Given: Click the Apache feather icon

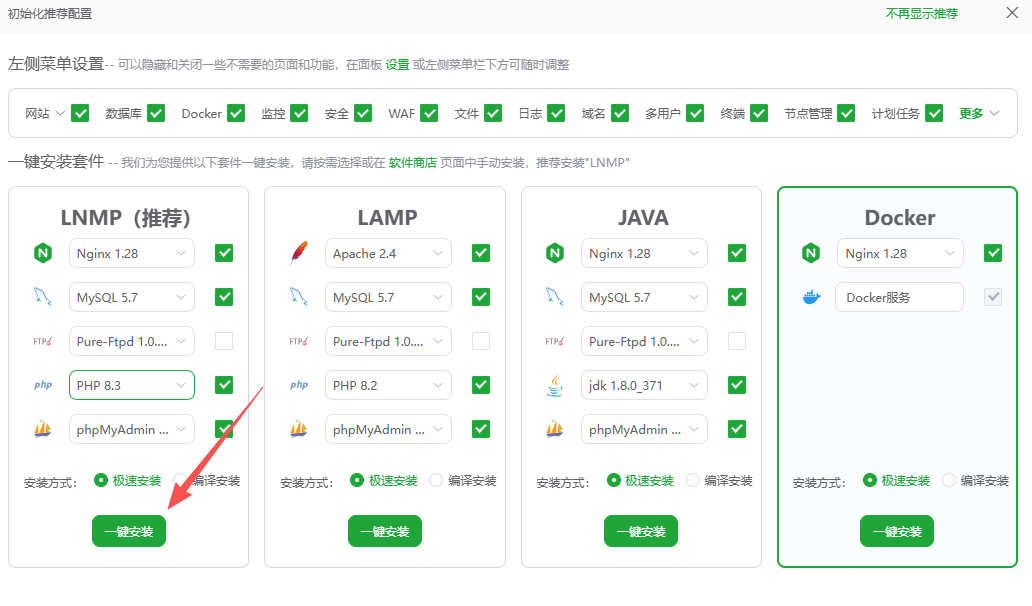Looking at the screenshot, I should coord(298,254).
